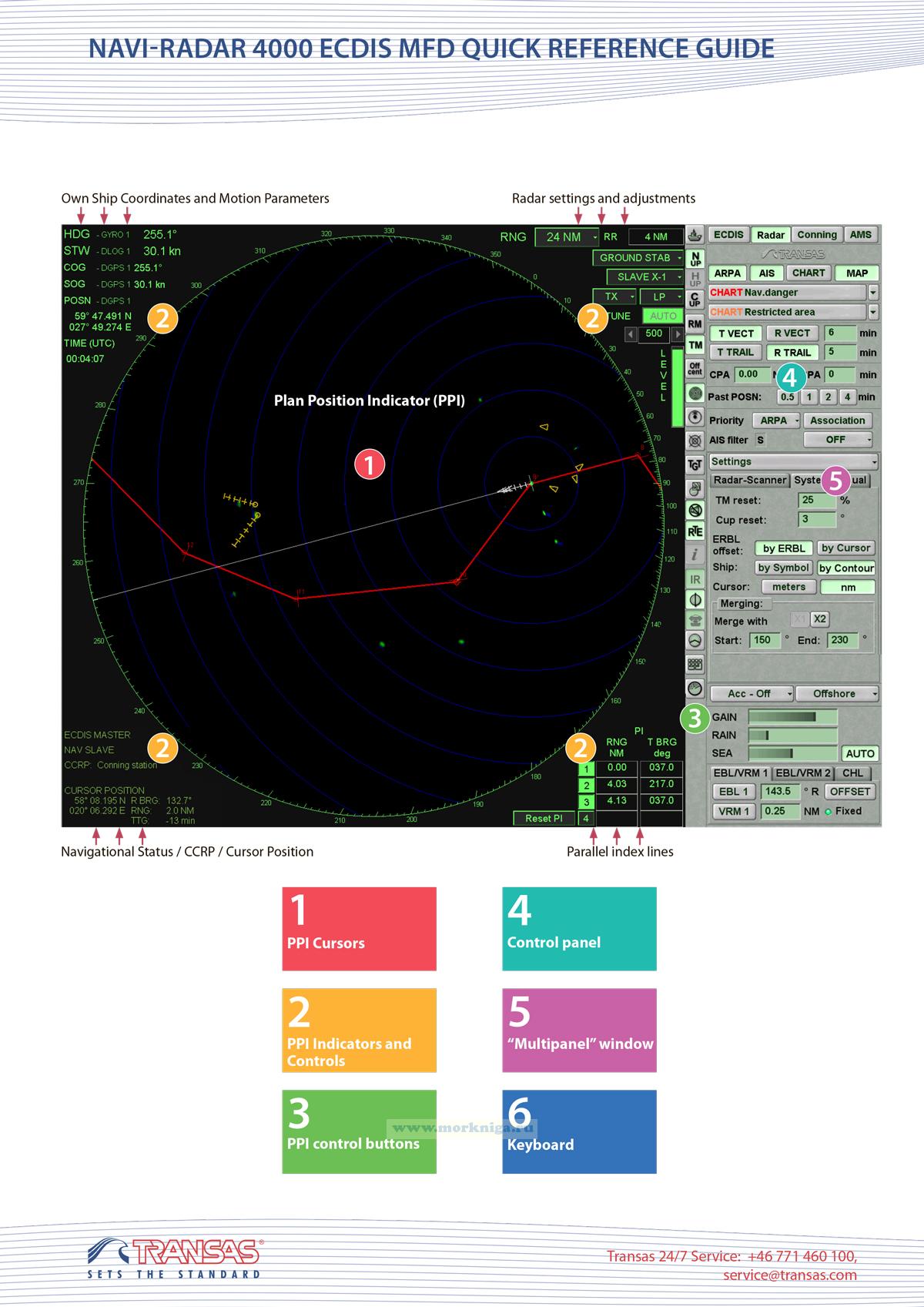Open the Offshore preset dropdown
The width and height of the screenshot is (924, 1307).
838,694
